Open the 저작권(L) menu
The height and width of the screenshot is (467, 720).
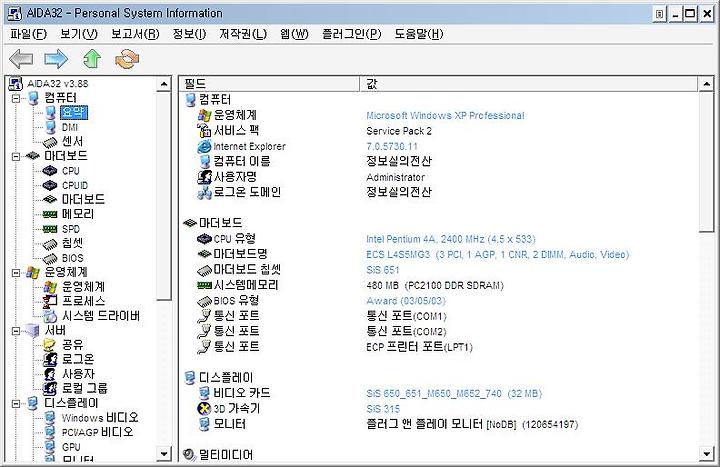coord(243,34)
